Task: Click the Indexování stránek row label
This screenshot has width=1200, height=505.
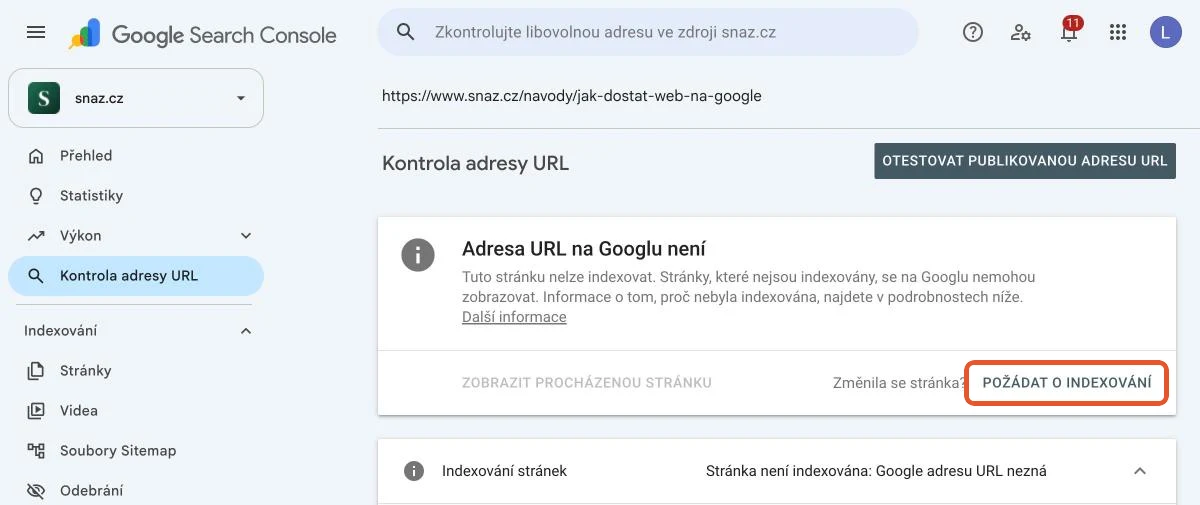Action: [504, 471]
